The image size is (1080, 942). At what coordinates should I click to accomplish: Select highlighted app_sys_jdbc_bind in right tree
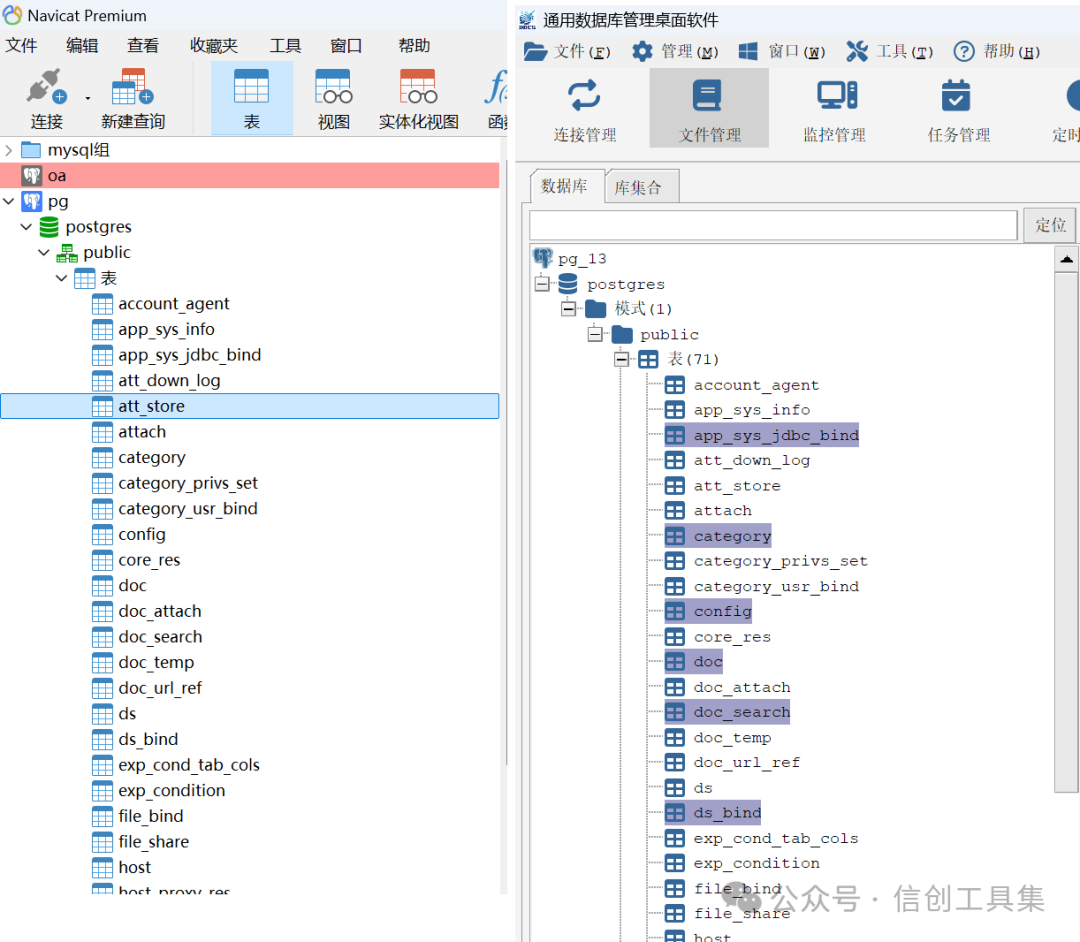click(x=761, y=435)
